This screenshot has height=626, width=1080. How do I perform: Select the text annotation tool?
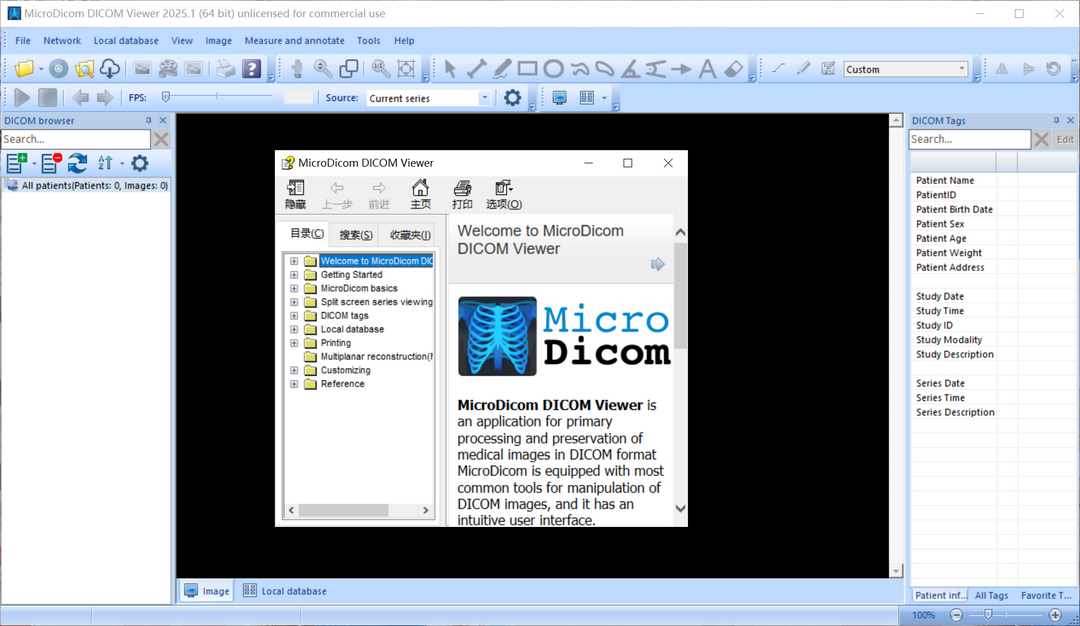click(x=707, y=68)
